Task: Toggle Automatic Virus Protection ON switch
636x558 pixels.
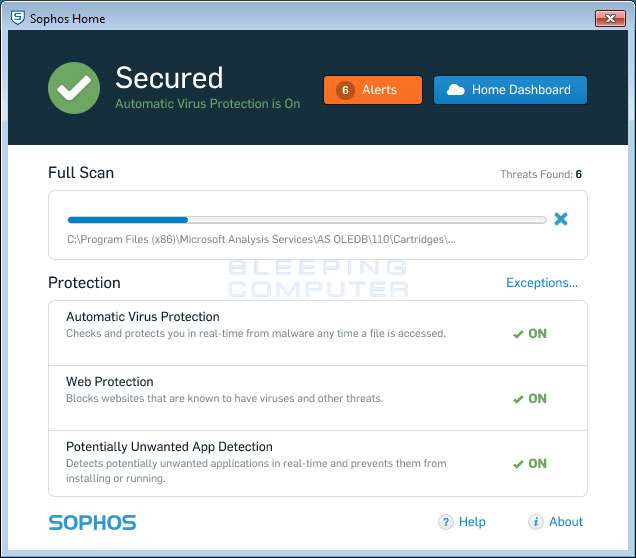Action: tap(530, 334)
